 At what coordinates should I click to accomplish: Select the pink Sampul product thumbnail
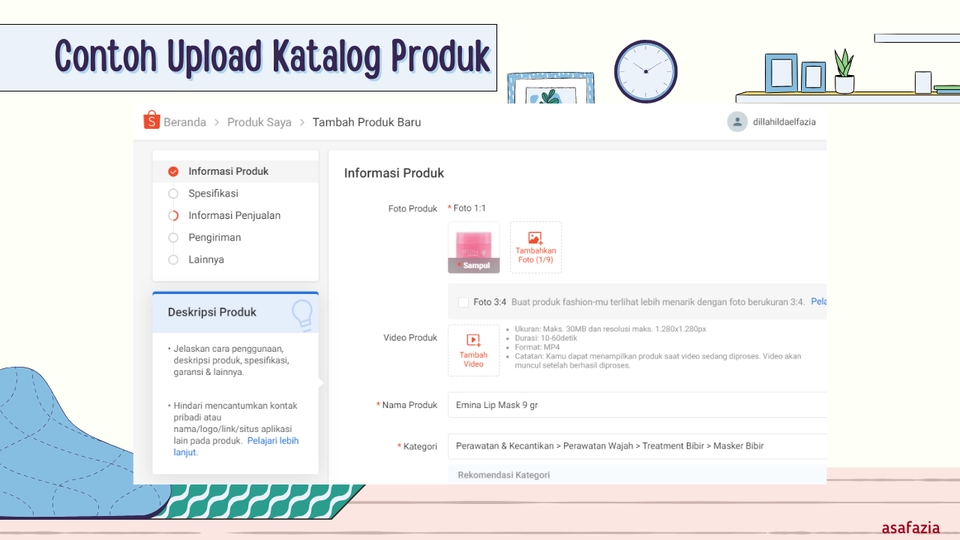coord(474,247)
